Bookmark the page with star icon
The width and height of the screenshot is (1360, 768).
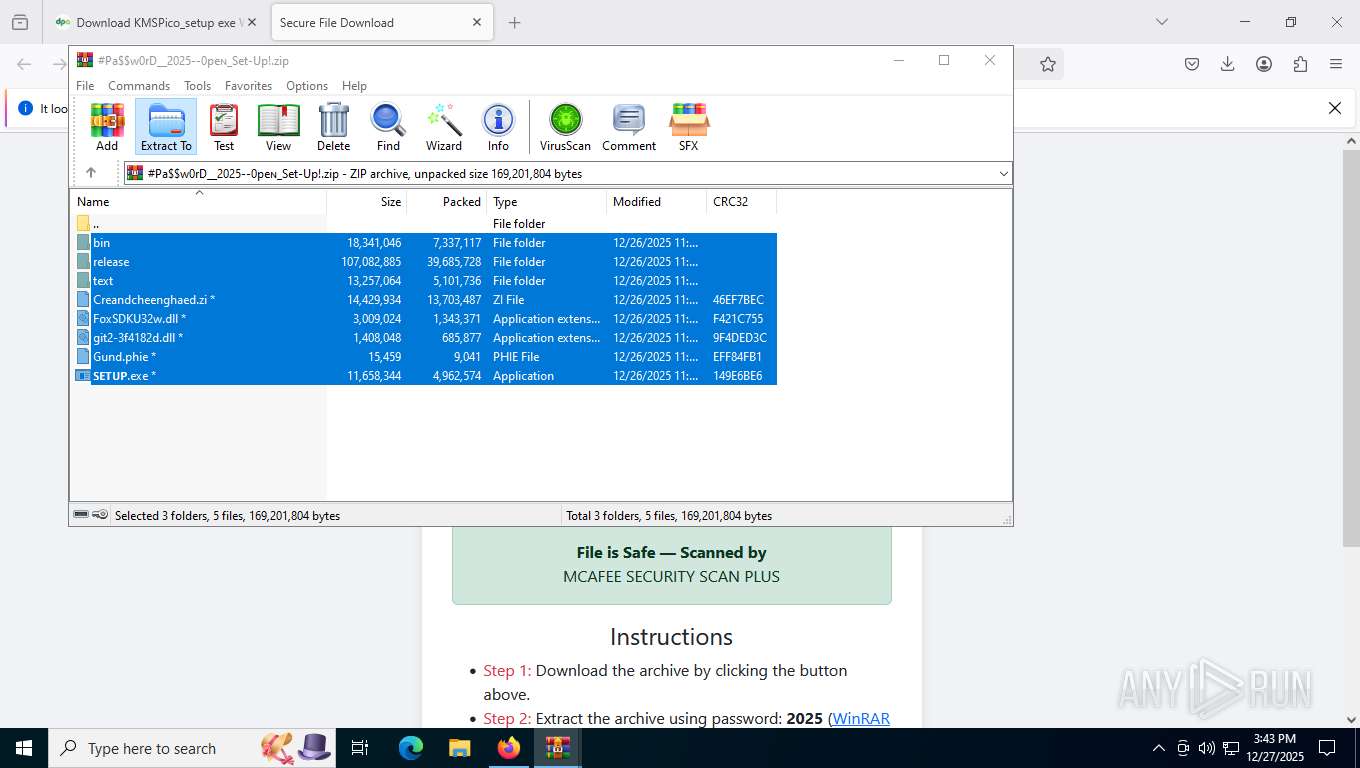(x=1047, y=64)
